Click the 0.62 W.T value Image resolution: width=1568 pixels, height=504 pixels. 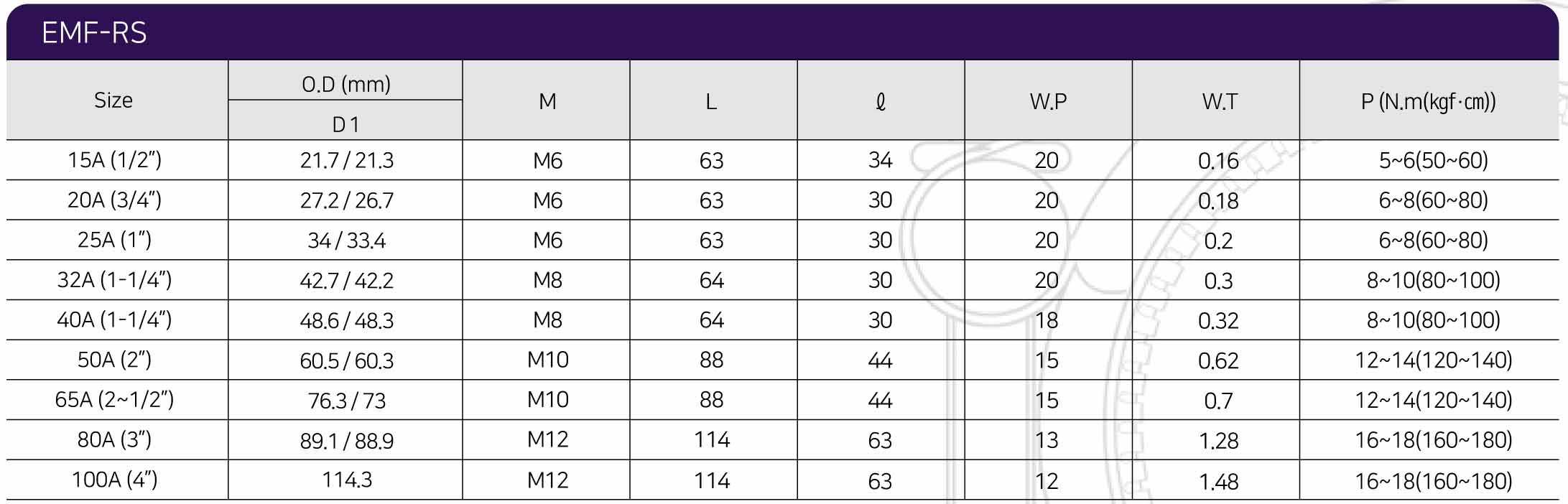click(x=1218, y=360)
